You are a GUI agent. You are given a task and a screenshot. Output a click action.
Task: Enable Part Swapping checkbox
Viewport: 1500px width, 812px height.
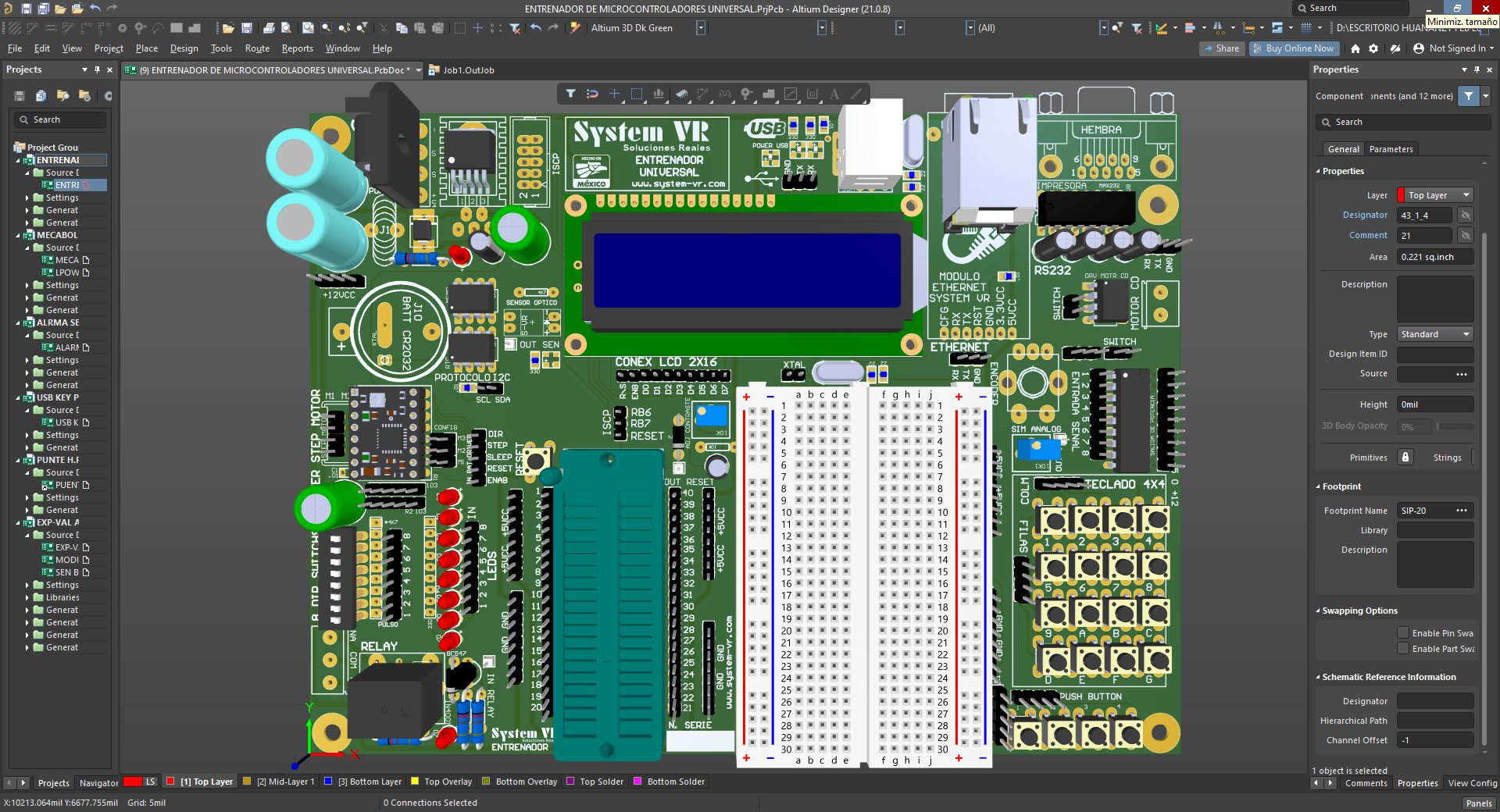(1403, 649)
